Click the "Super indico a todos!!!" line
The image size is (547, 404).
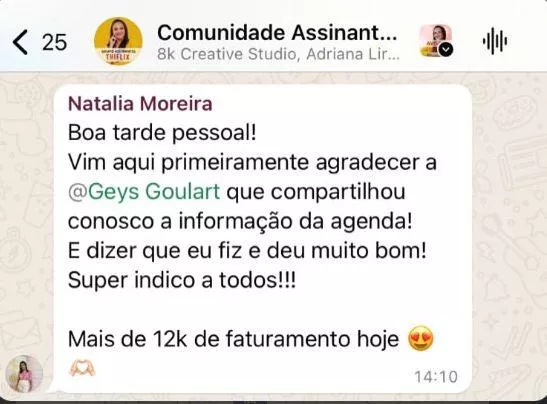point(182,280)
